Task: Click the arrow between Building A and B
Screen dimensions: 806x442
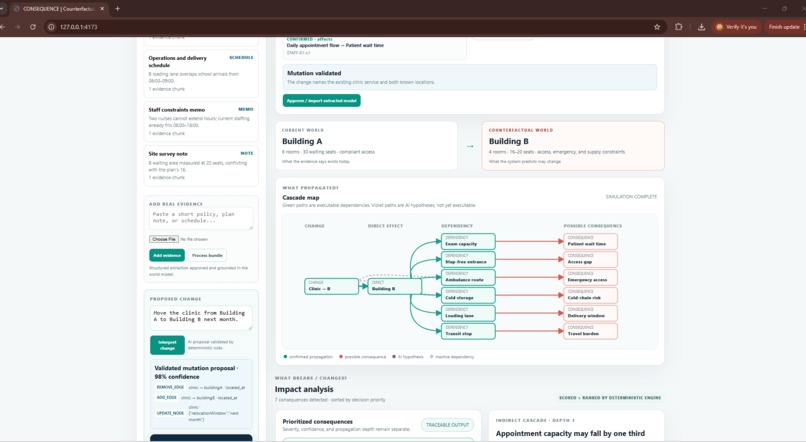Action: (x=470, y=146)
